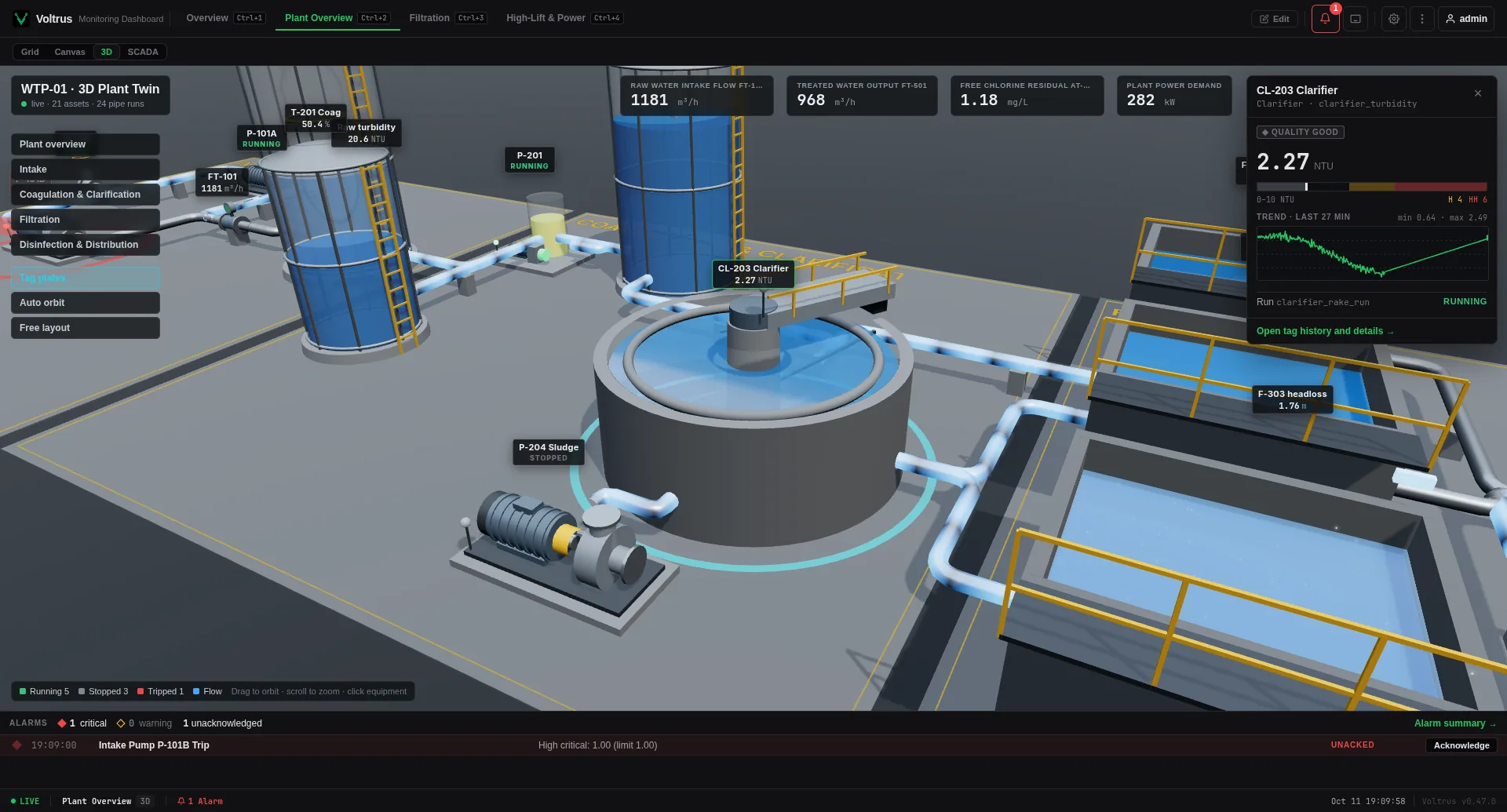The image size is (1507, 812).
Task: Jump to Plant overview camera view
Action: [86, 144]
